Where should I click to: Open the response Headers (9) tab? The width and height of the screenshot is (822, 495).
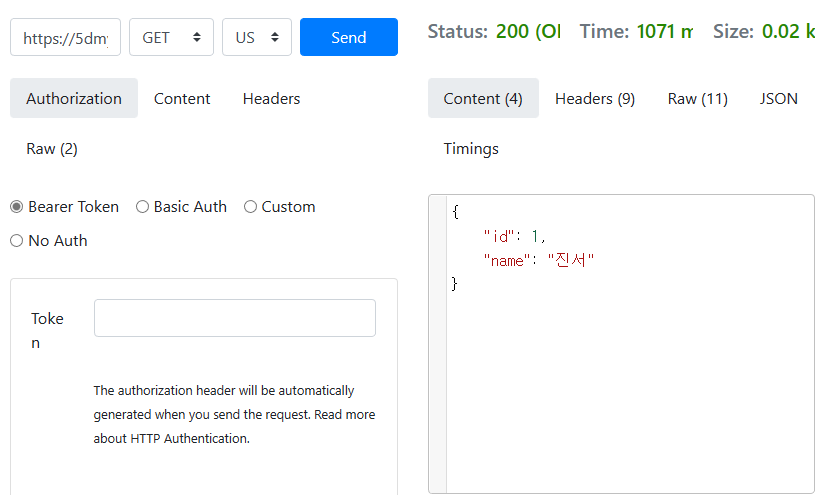click(x=595, y=98)
